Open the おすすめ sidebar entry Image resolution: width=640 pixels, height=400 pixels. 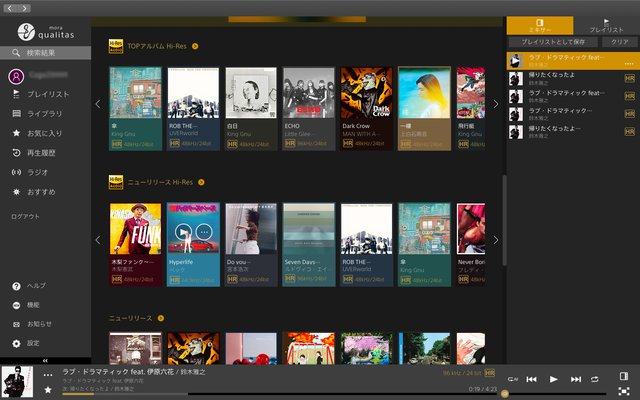tap(41, 192)
